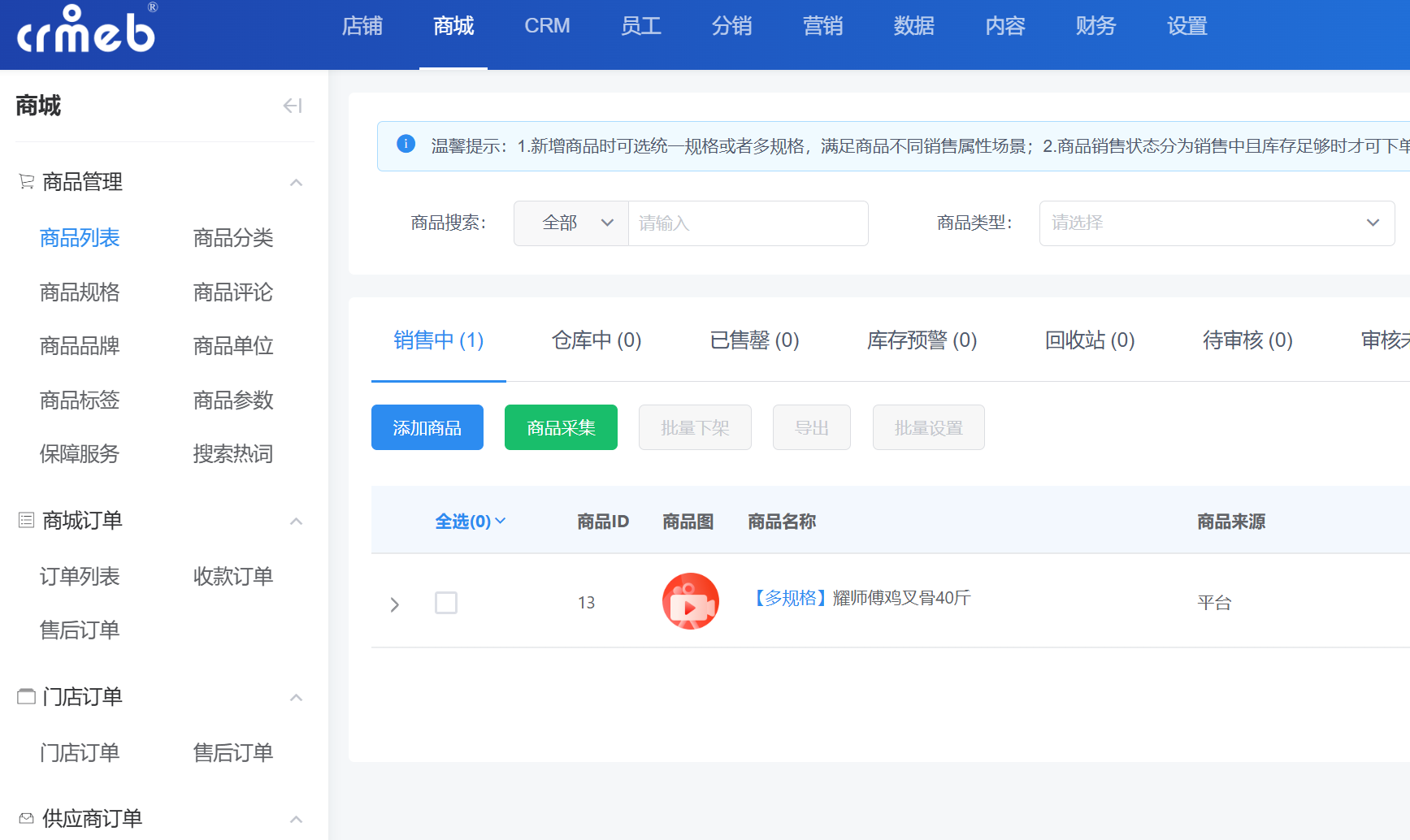Click the 商品来源 column header
The width and height of the screenshot is (1410, 840).
coord(1231,522)
